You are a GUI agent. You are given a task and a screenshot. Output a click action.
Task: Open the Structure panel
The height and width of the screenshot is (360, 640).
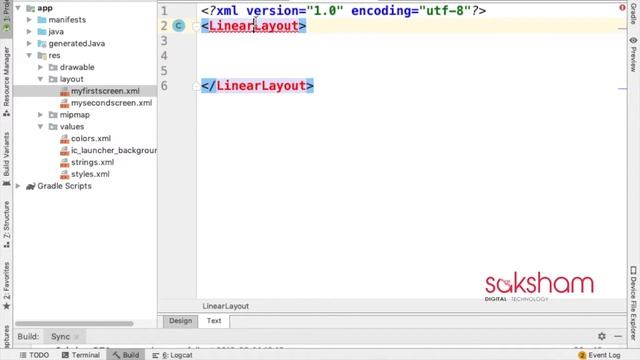tap(6, 224)
